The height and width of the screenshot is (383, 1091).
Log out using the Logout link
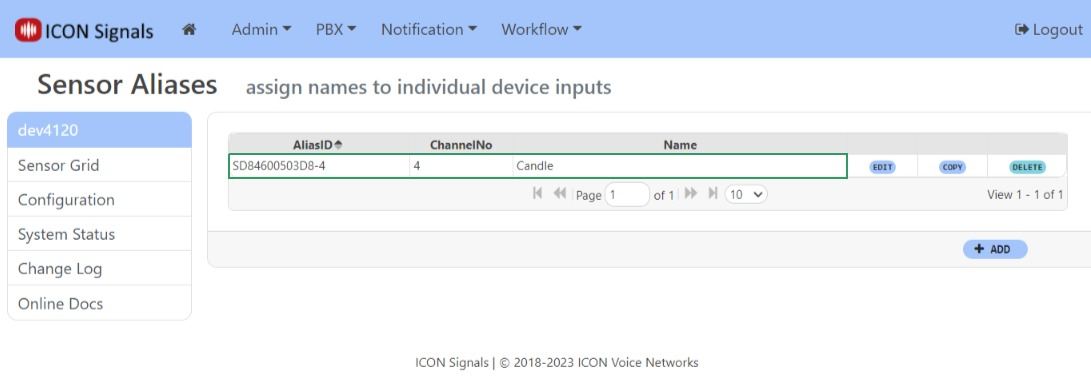tap(1049, 29)
